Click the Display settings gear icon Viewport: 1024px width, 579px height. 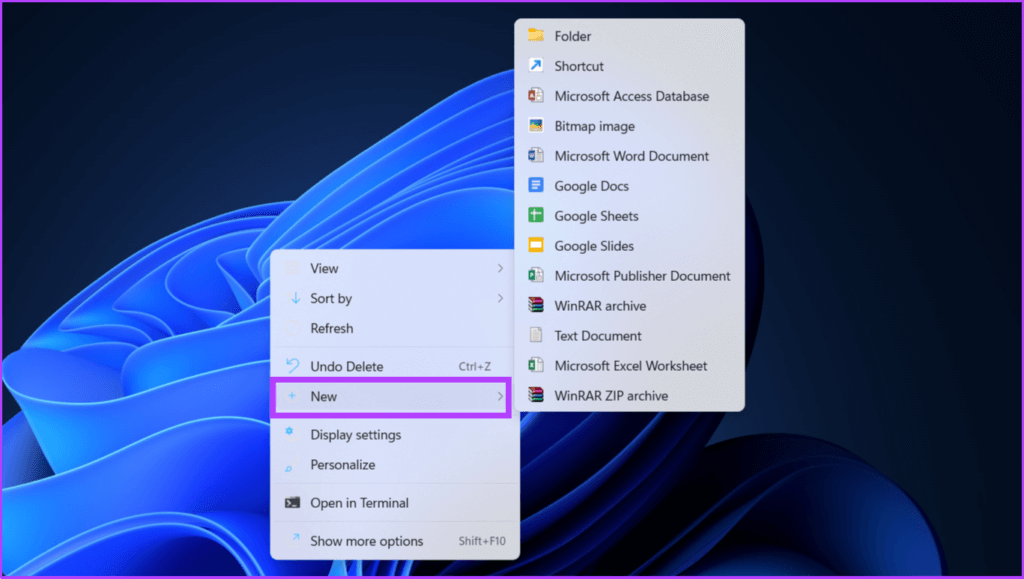coord(289,431)
